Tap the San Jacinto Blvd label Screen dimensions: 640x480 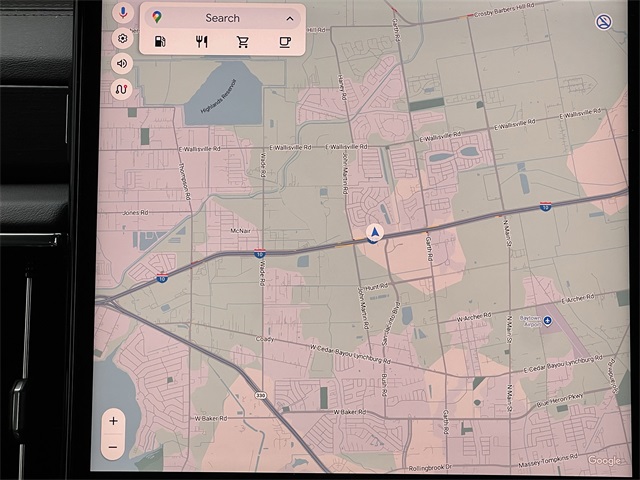point(390,324)
